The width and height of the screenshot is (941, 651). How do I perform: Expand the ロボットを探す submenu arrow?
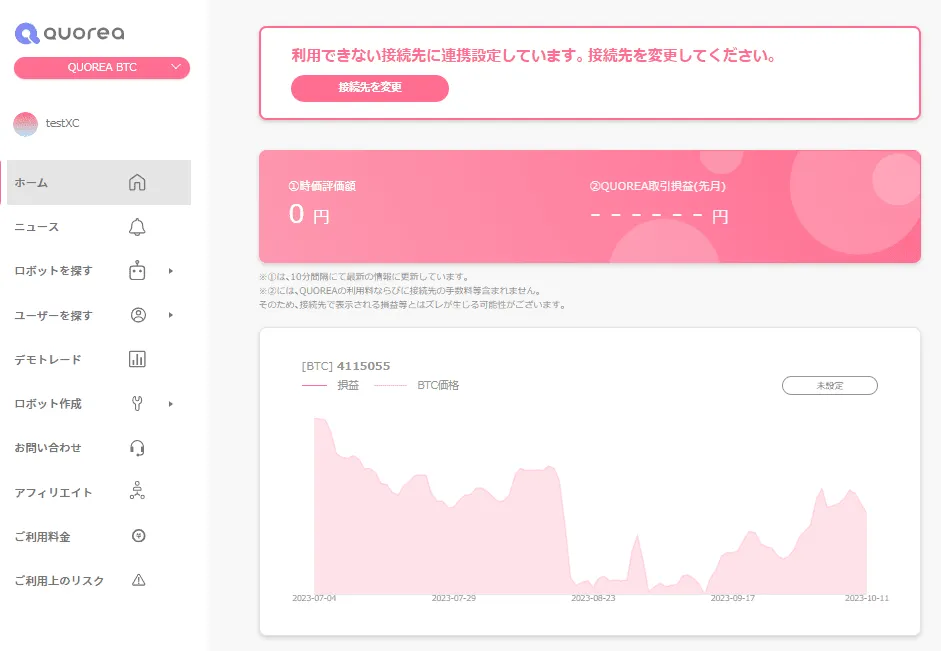(171, 271)
